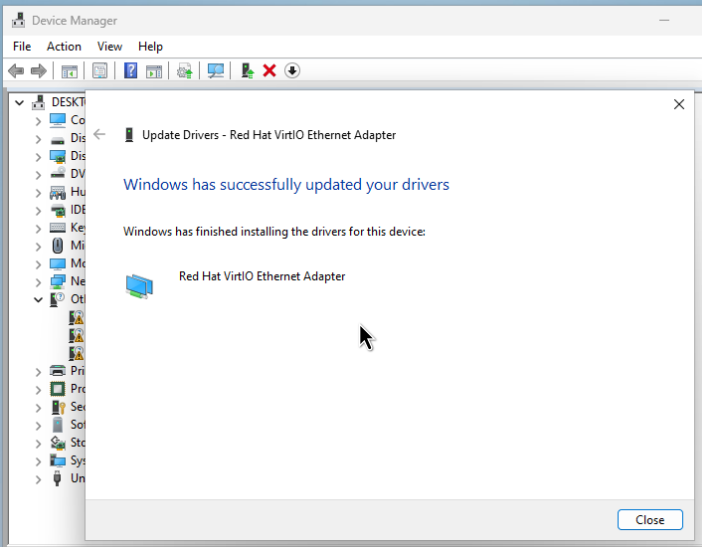This screenshot has height=547, width=702.
Task: Expand the Keyboards tree category
Action: [38, 228]
